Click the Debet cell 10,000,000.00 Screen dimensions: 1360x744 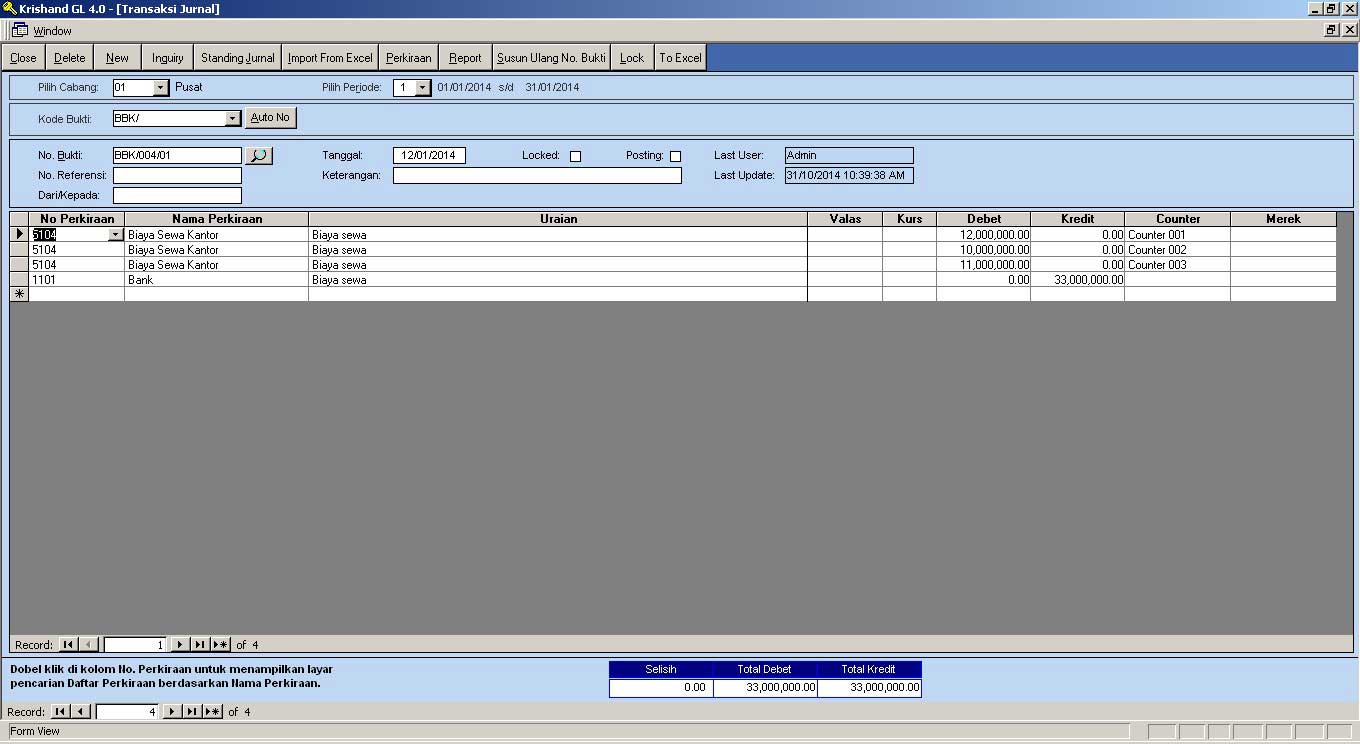point(984,250)
